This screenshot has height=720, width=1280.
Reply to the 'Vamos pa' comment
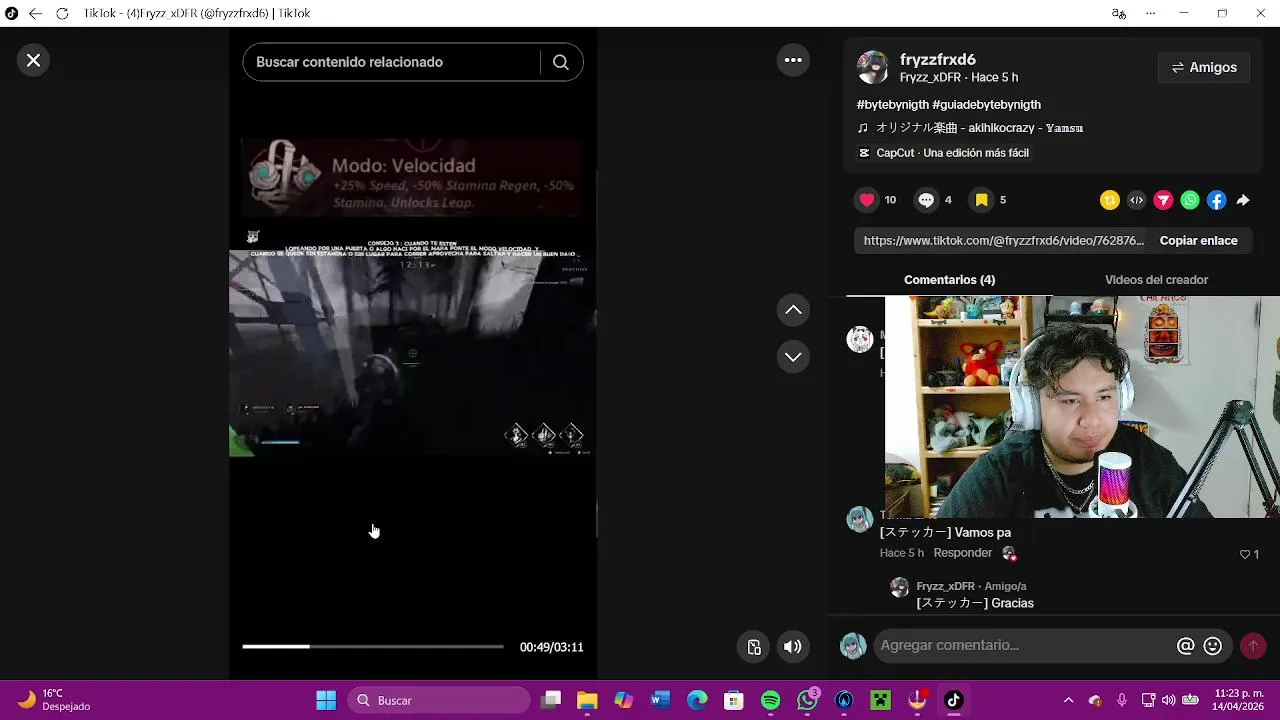pyautogui.click(x=963, y=553)
